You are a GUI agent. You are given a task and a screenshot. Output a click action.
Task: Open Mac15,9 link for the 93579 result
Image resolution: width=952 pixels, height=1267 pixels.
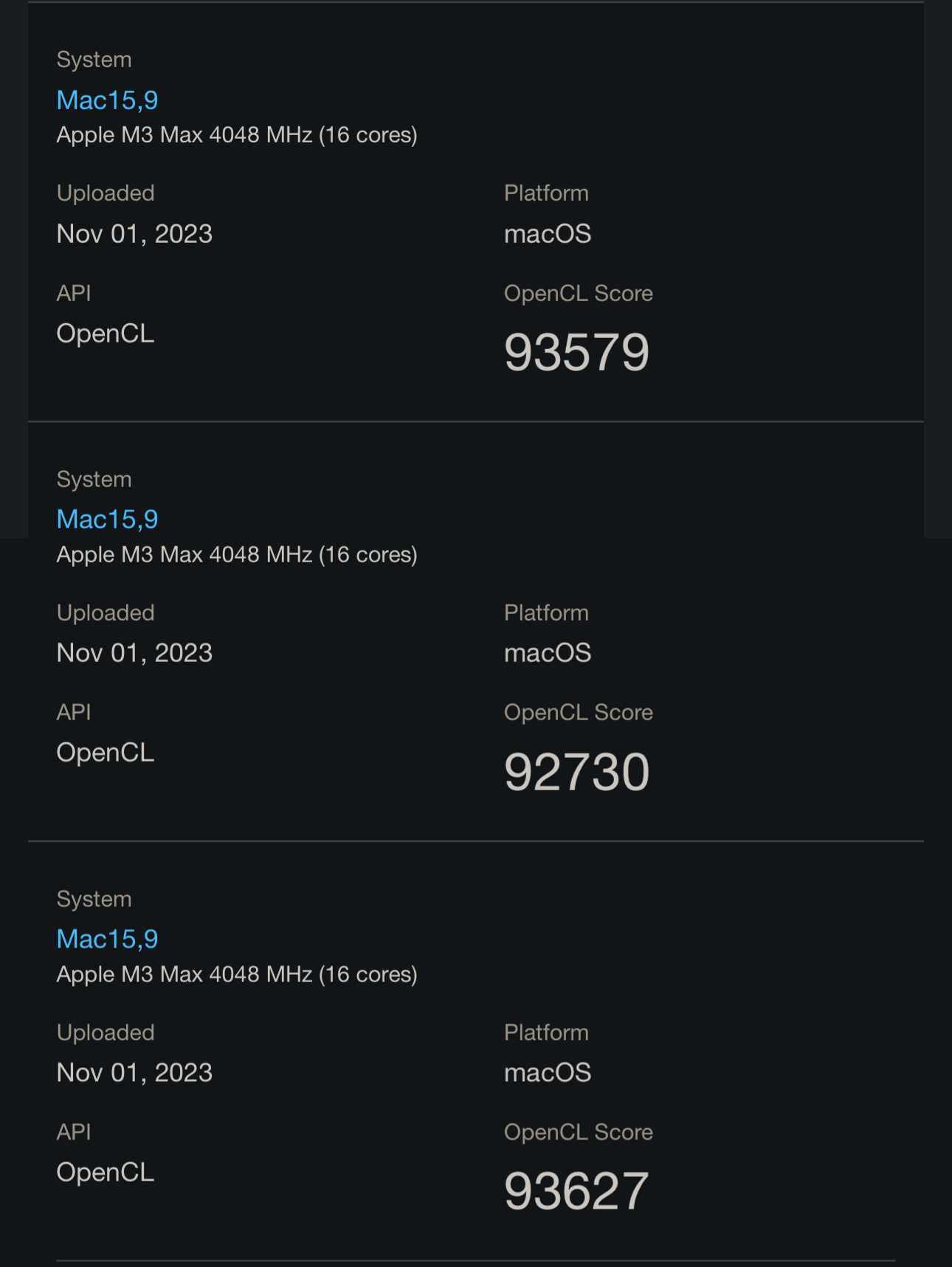coord(108,100)
